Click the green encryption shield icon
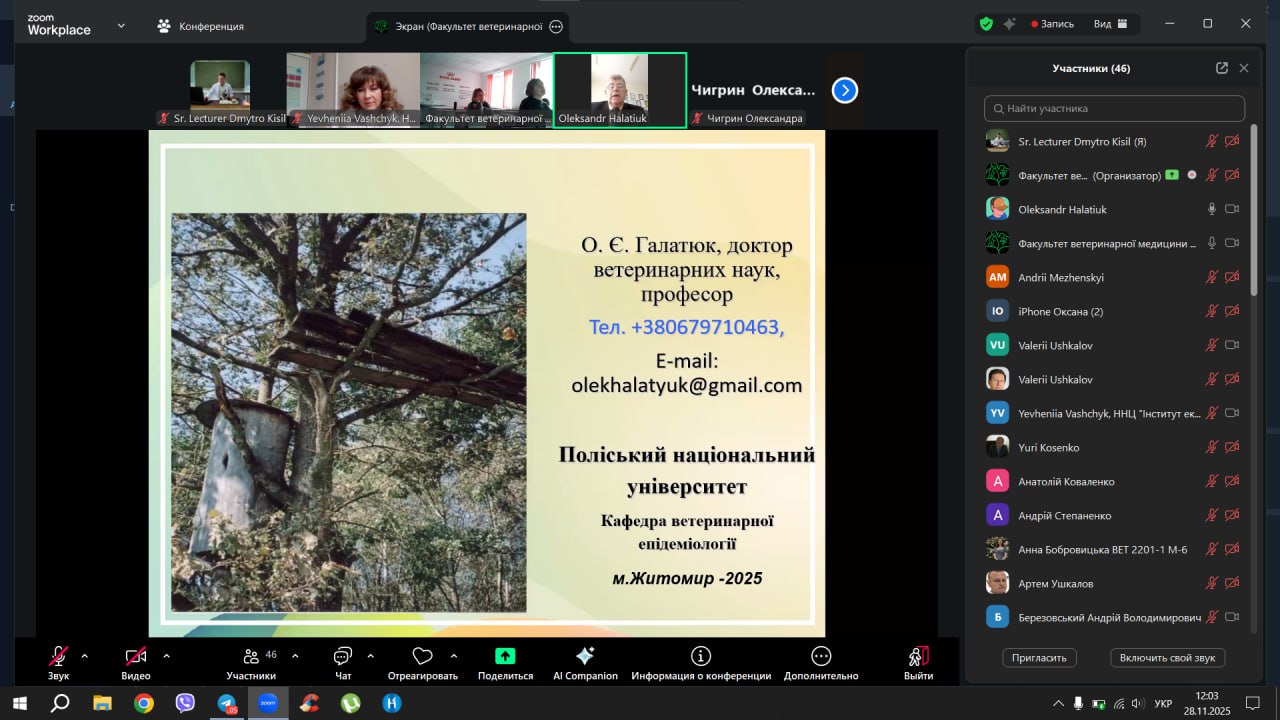 click(x=986, y=24)
